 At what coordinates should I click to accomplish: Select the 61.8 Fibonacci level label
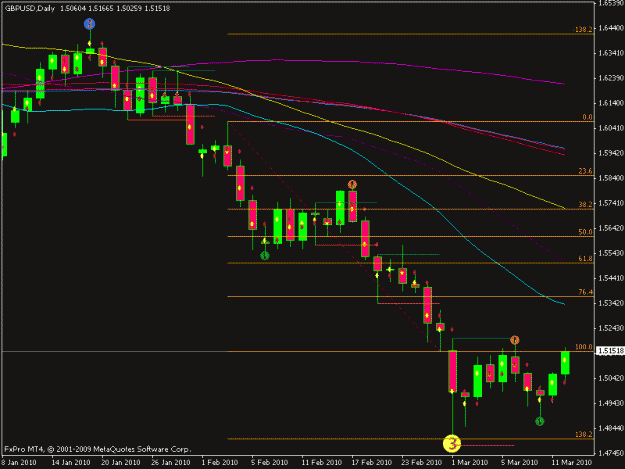pos(586,259)
